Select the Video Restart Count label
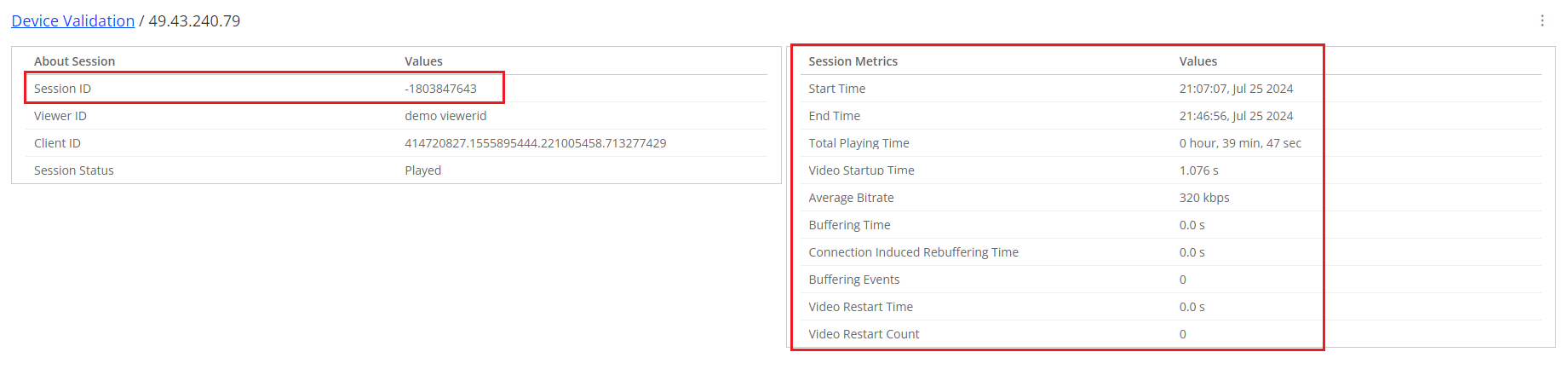This screenshot has width=1568, height=381. click(x=864, y=334)
